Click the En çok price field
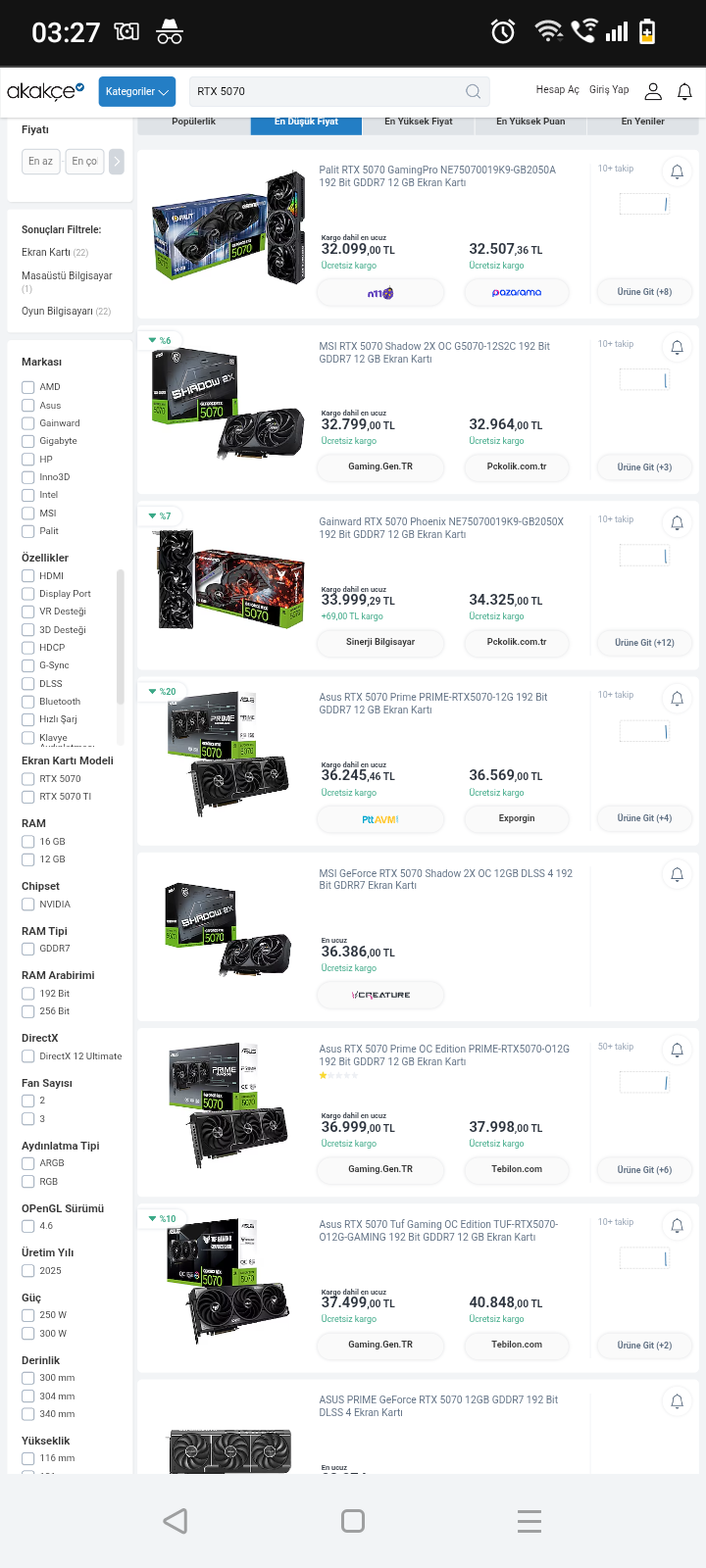 (84, 161)
